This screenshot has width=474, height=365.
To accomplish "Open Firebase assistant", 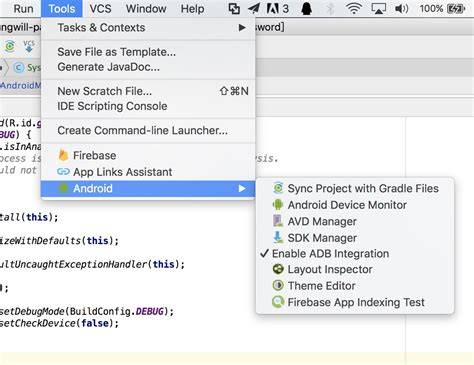I will [148, 155].
